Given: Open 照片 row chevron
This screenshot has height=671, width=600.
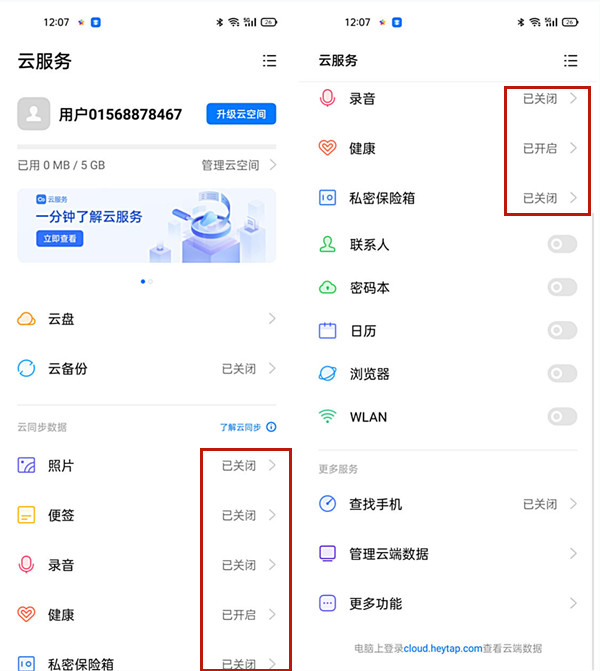Looking at the screenshot, I should pyautogui.click(x=272, y=465).
